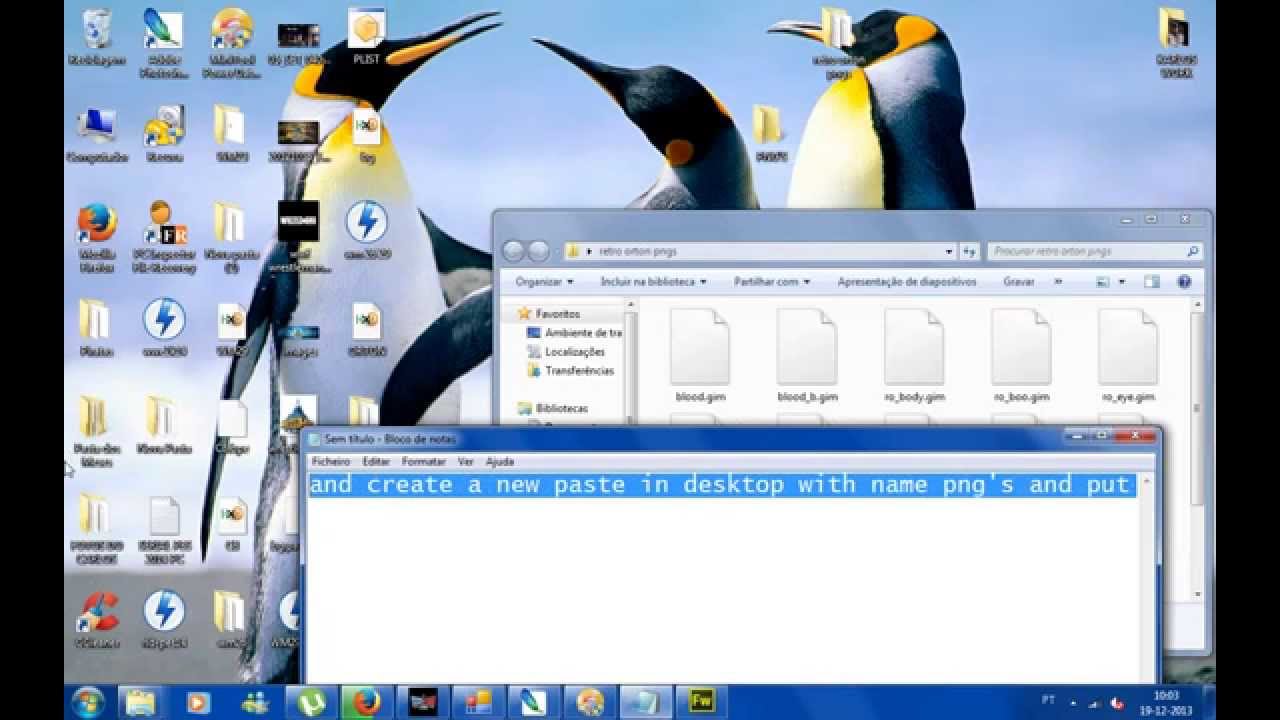Toggle the Explorer preview pane icon
Image resolution: width=1280 pixels, height=720 pixels.
(x=1151, y=282)
